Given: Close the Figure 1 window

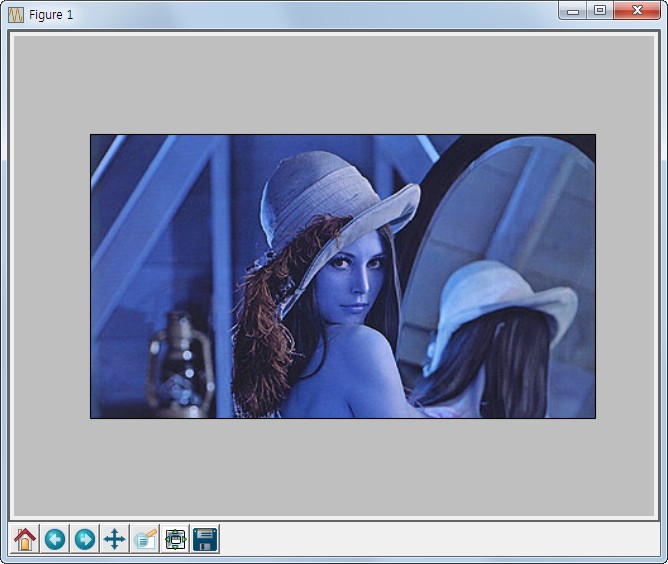Looking at the screenshot, I should click(x=637, y=11).
